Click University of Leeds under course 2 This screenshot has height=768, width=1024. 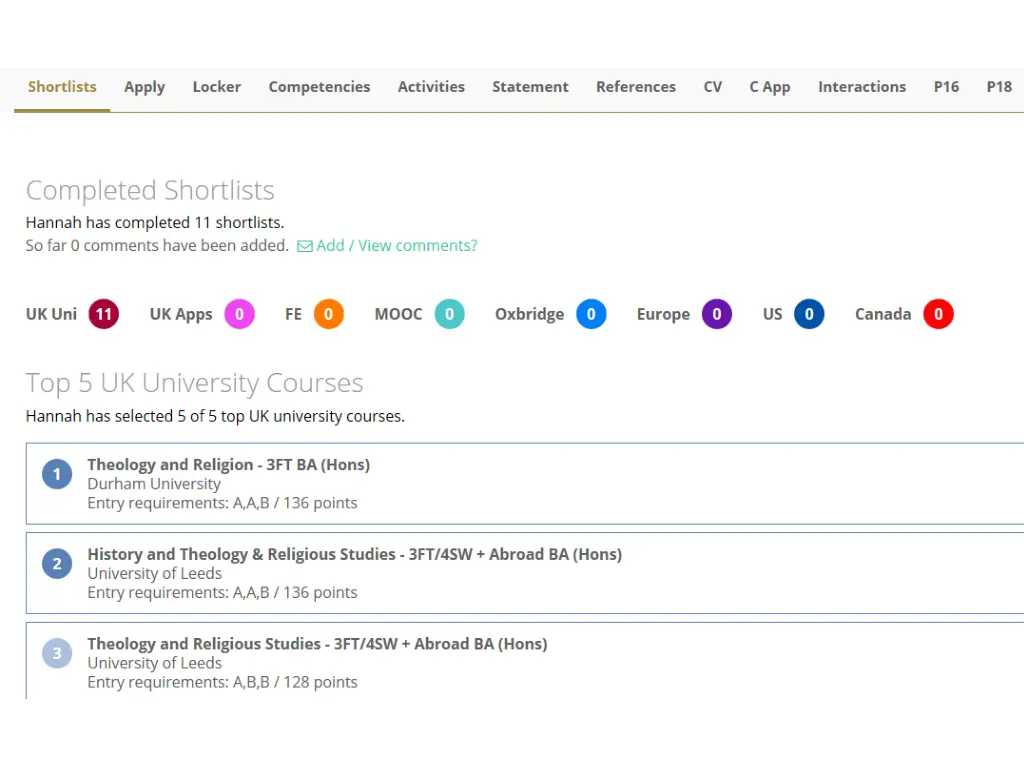155,573
